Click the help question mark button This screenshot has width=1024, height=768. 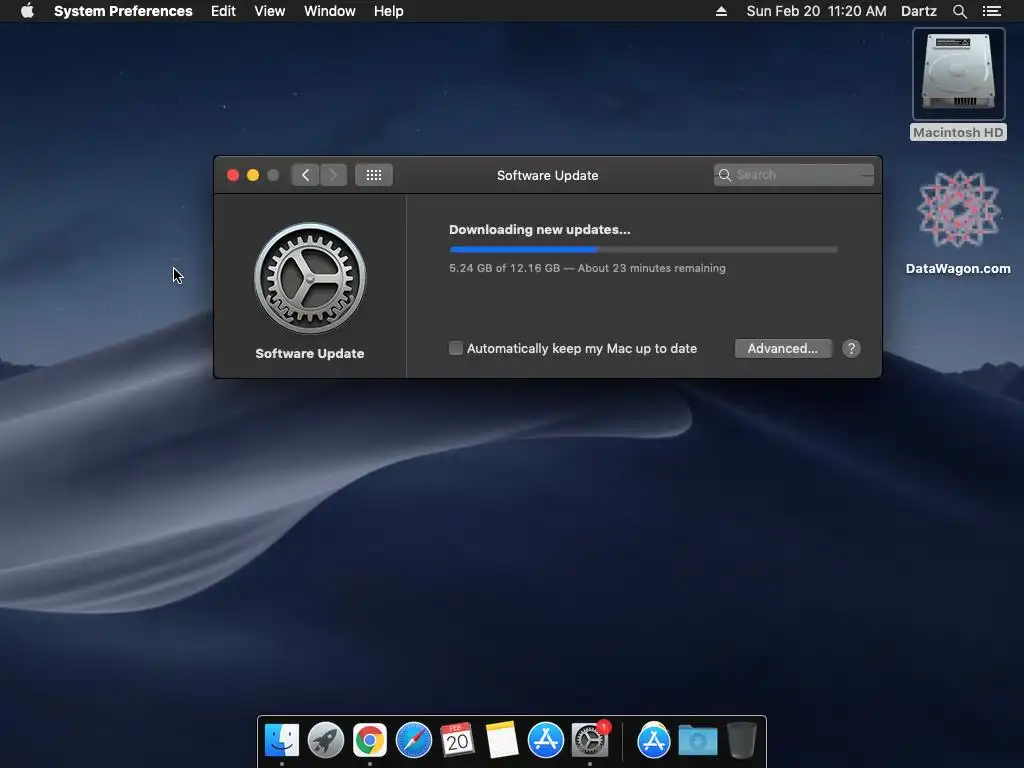[851, 349]
